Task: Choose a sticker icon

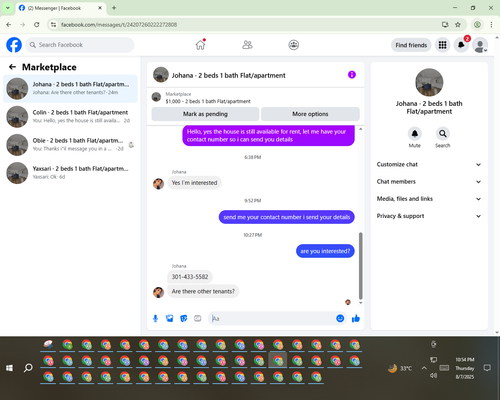Action: (x=184, y=319)
